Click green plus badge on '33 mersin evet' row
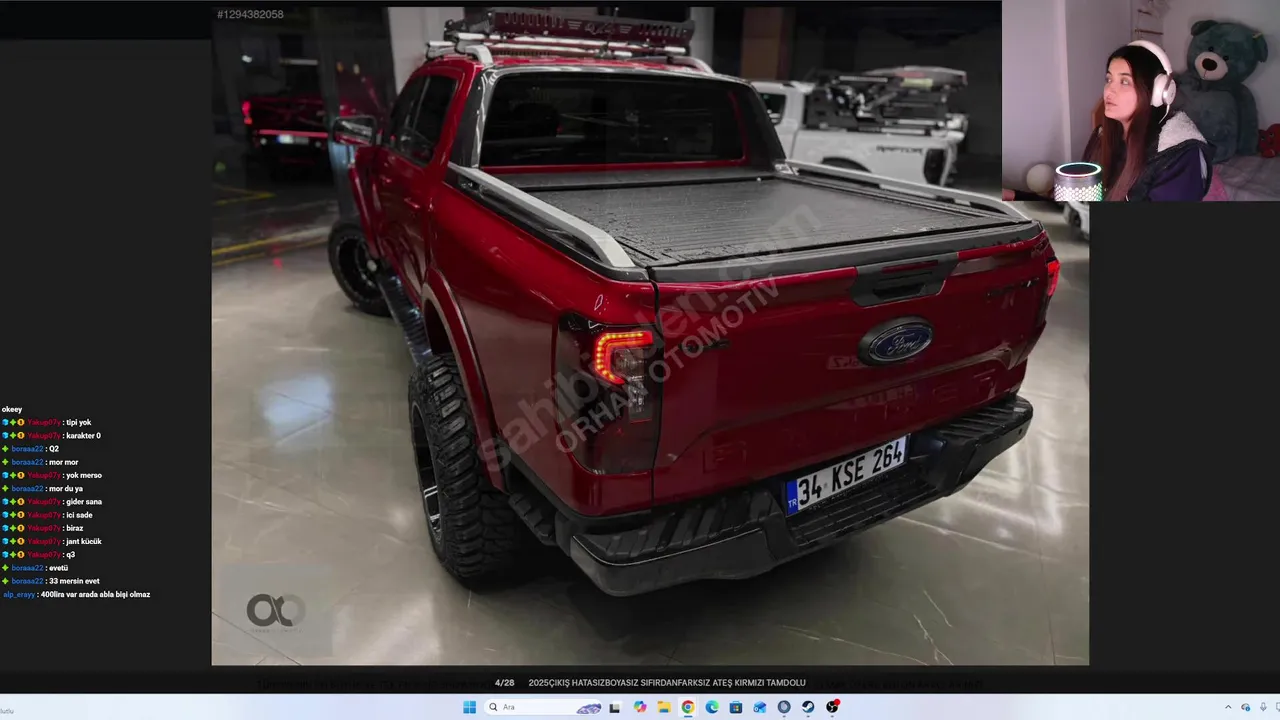1280x720 pixels. pyautogui.click(x=5, y=581)
